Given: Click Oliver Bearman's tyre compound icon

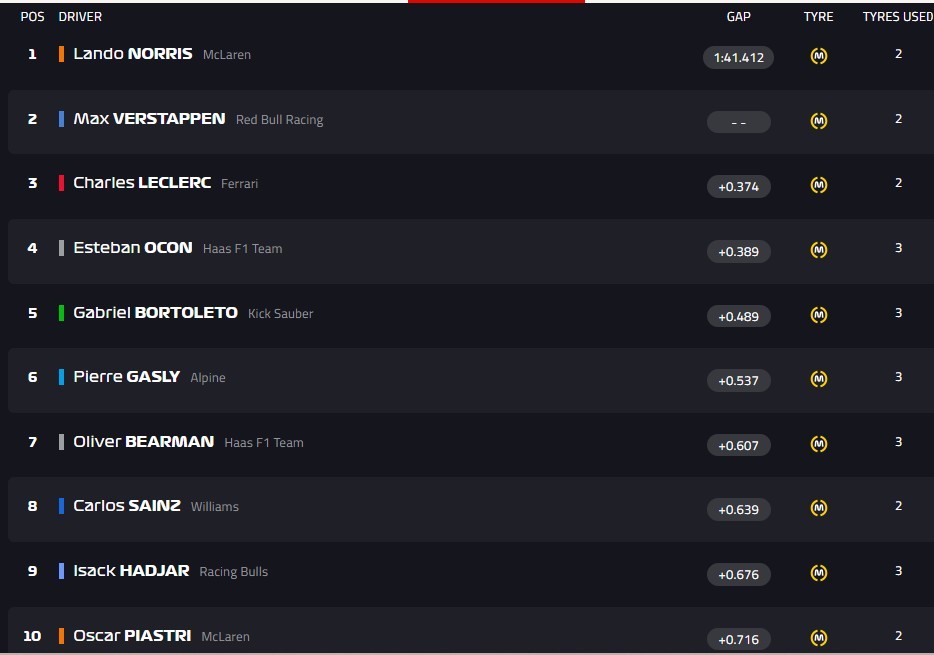Looking at the screenshot, I should [x=818, y=444].
